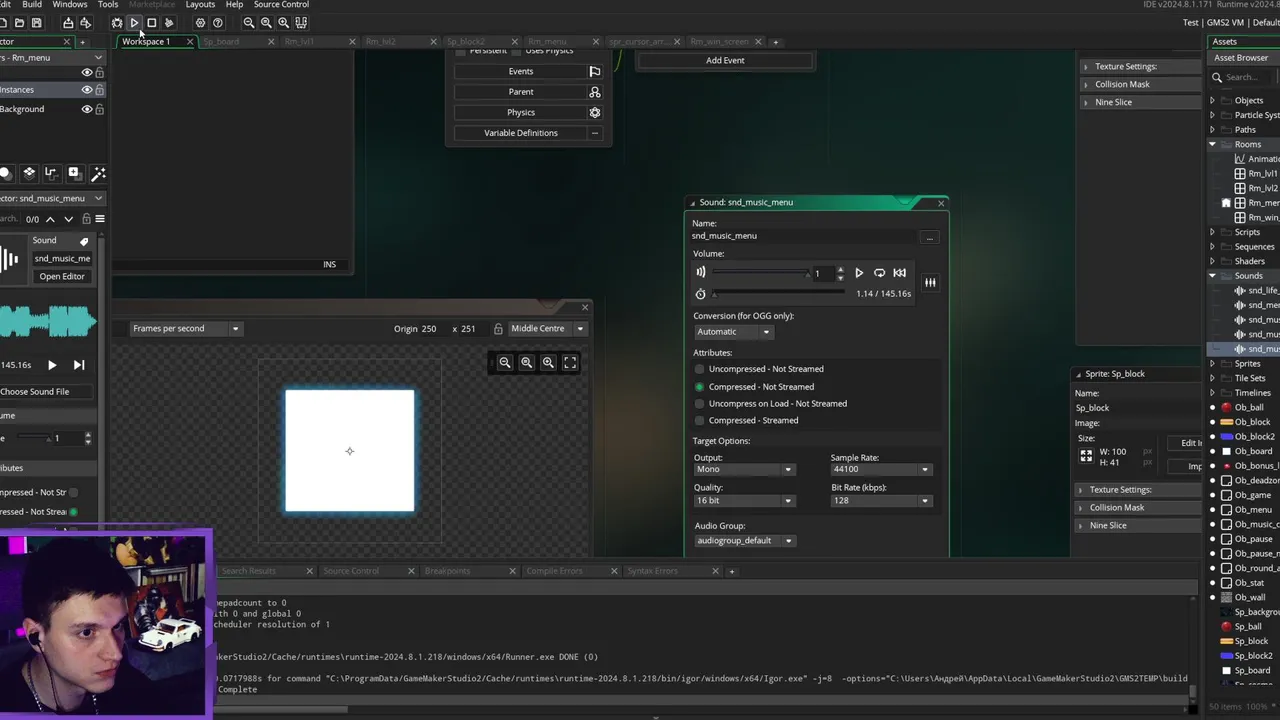The image size is (1280, 720).
Task: Select Compressed - Not Streamed option
Action: pos(700,387)
